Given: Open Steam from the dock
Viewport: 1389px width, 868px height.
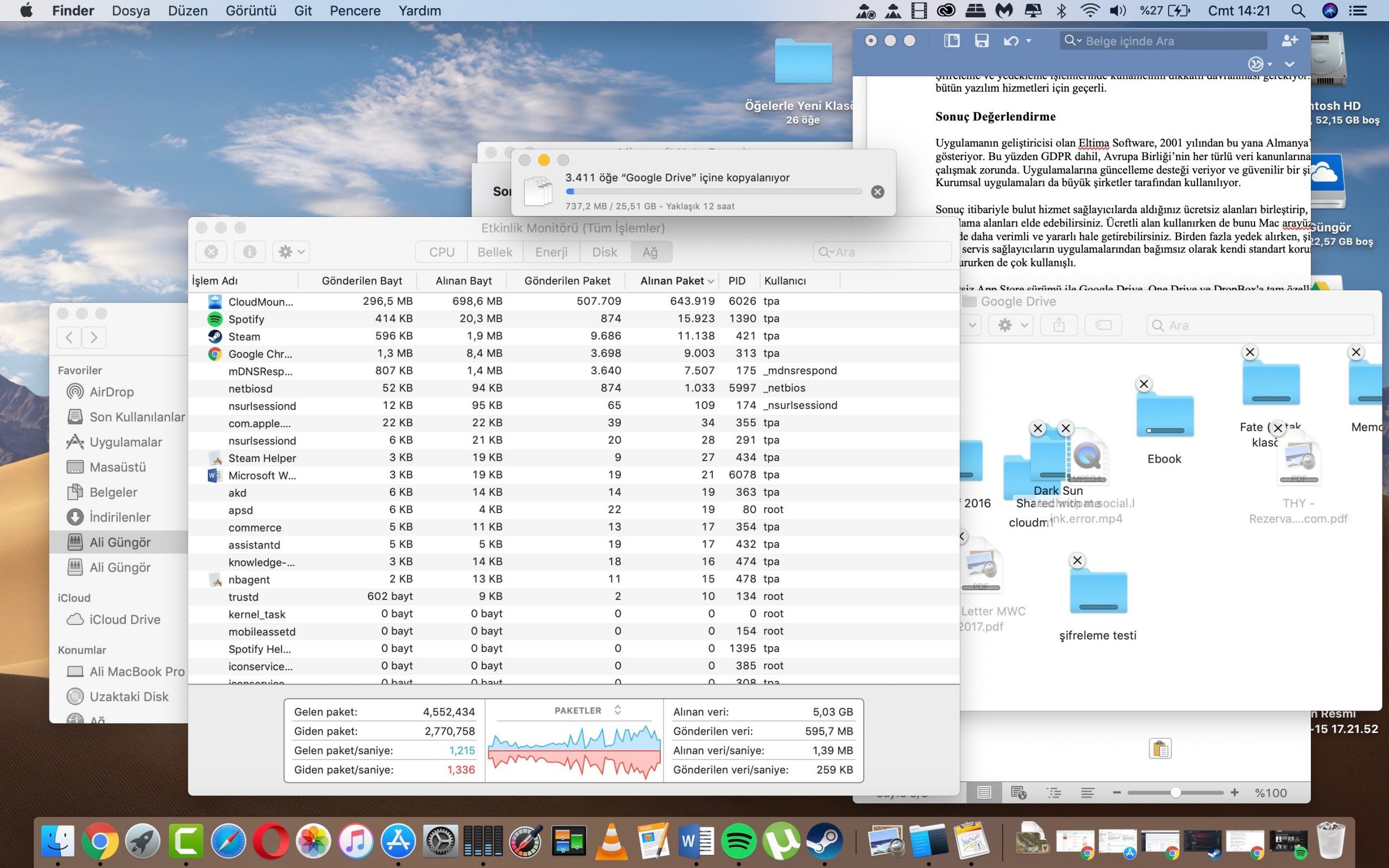Looking at the screenshot, I should point(824,841).
